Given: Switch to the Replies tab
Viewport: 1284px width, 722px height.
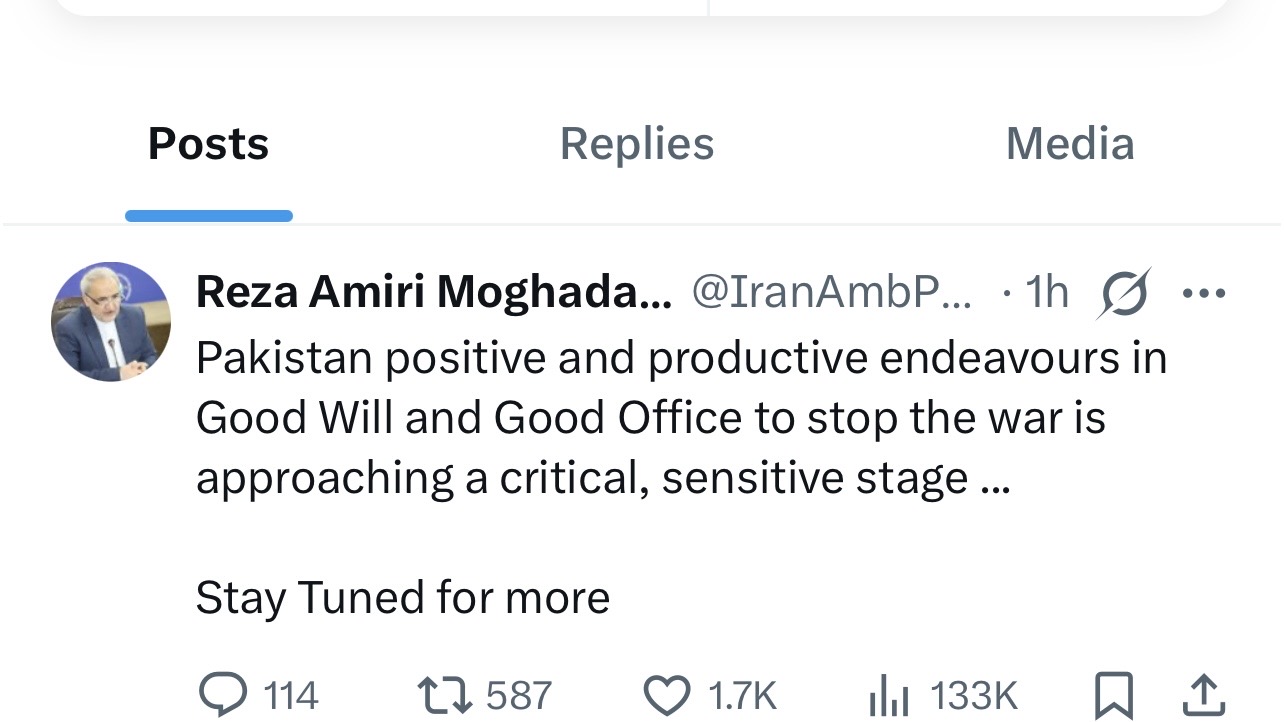Looking at the screenshot, I should (x=637, y=144).
